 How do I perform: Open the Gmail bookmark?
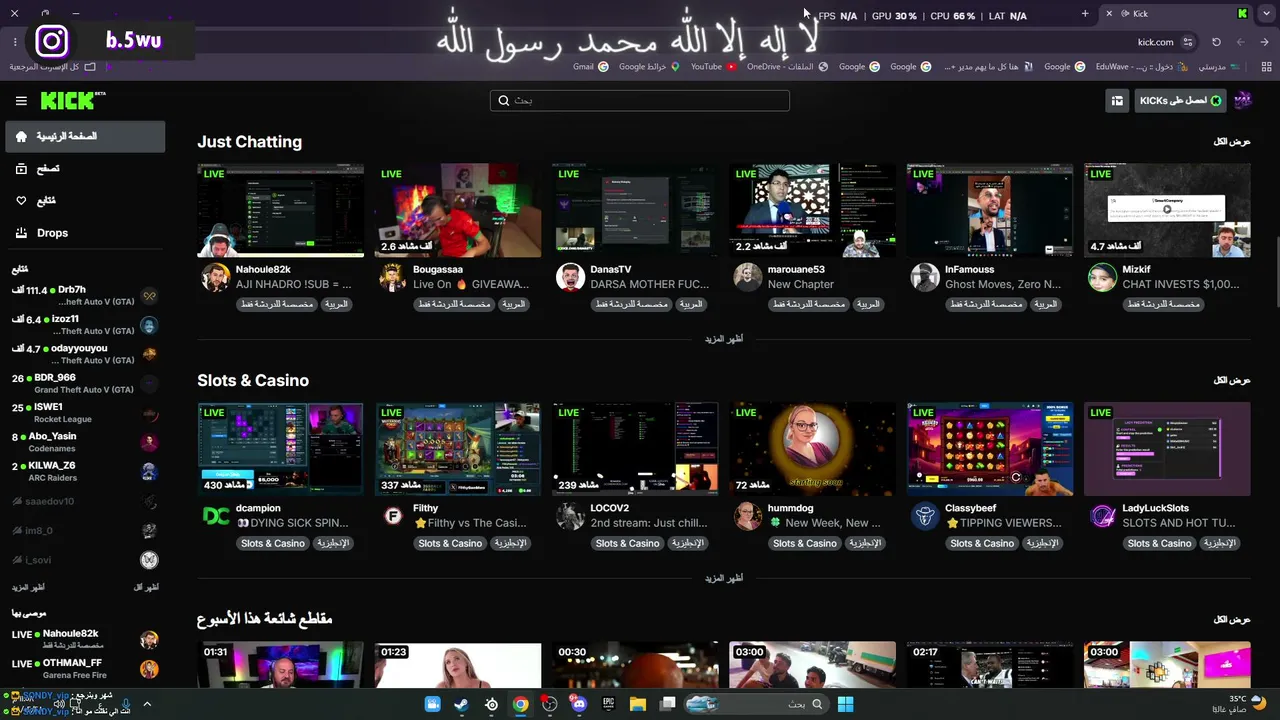(x=591, y=67)
